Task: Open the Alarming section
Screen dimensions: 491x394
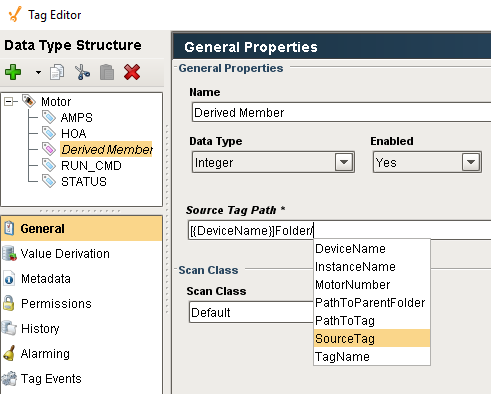Action: coord(82,354)
